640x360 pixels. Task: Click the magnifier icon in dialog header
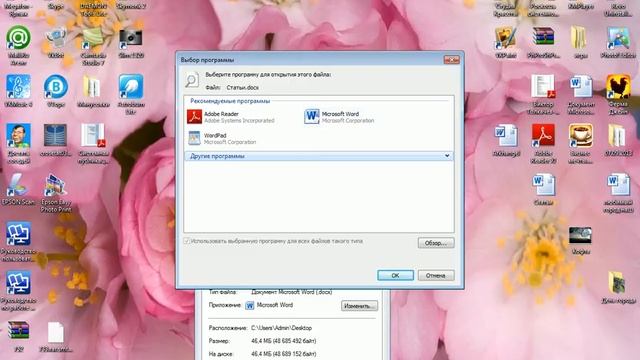click(192, 80)
